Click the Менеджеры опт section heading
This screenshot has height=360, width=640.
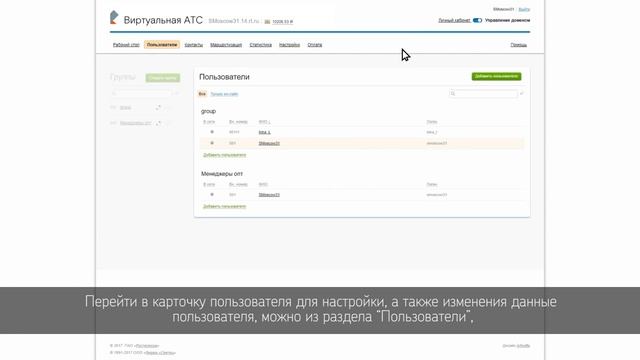(x=222, y=174)
